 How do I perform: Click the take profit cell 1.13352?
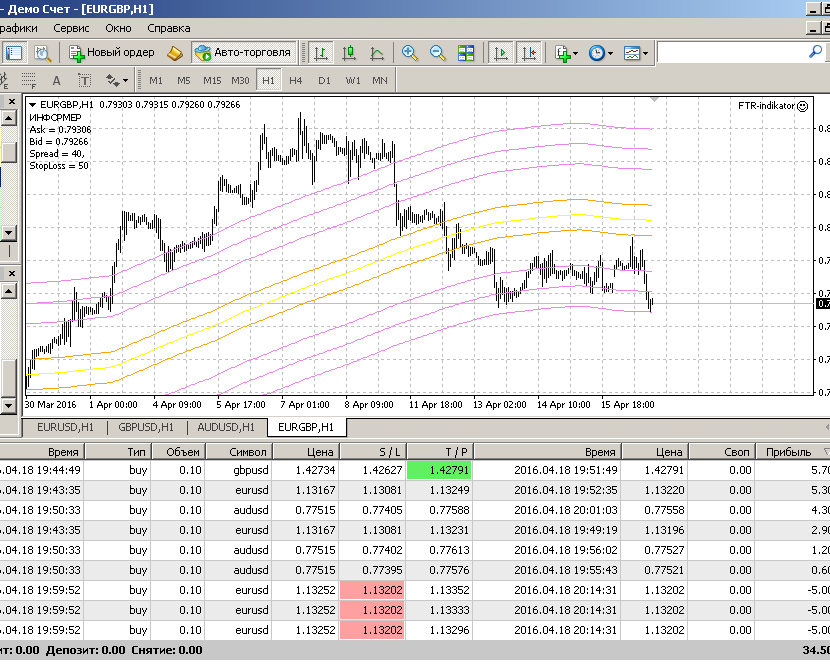[439, 590]
